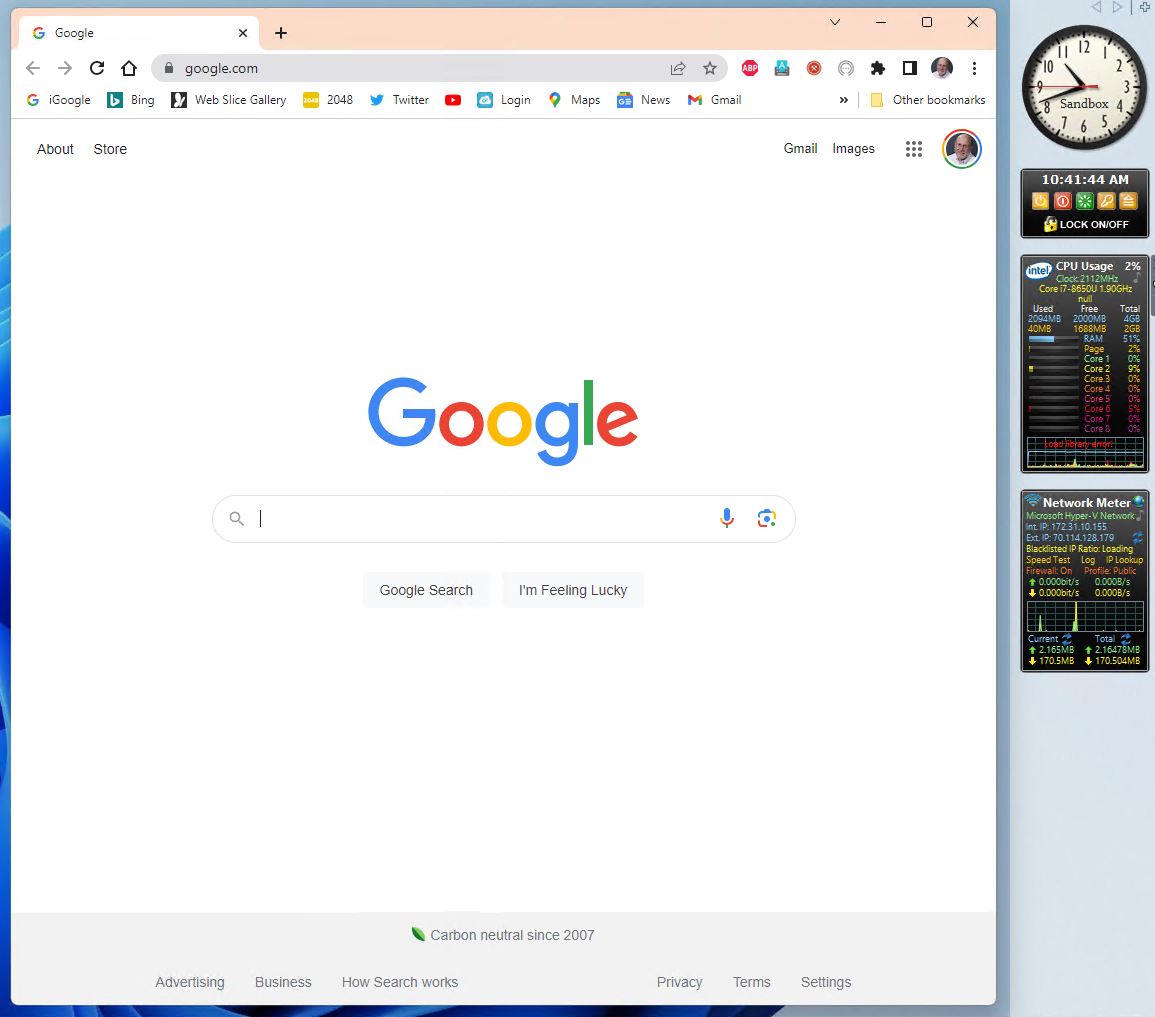Open the News bookmark
Screen dimensions: 1155x1017
coord(644,100)
